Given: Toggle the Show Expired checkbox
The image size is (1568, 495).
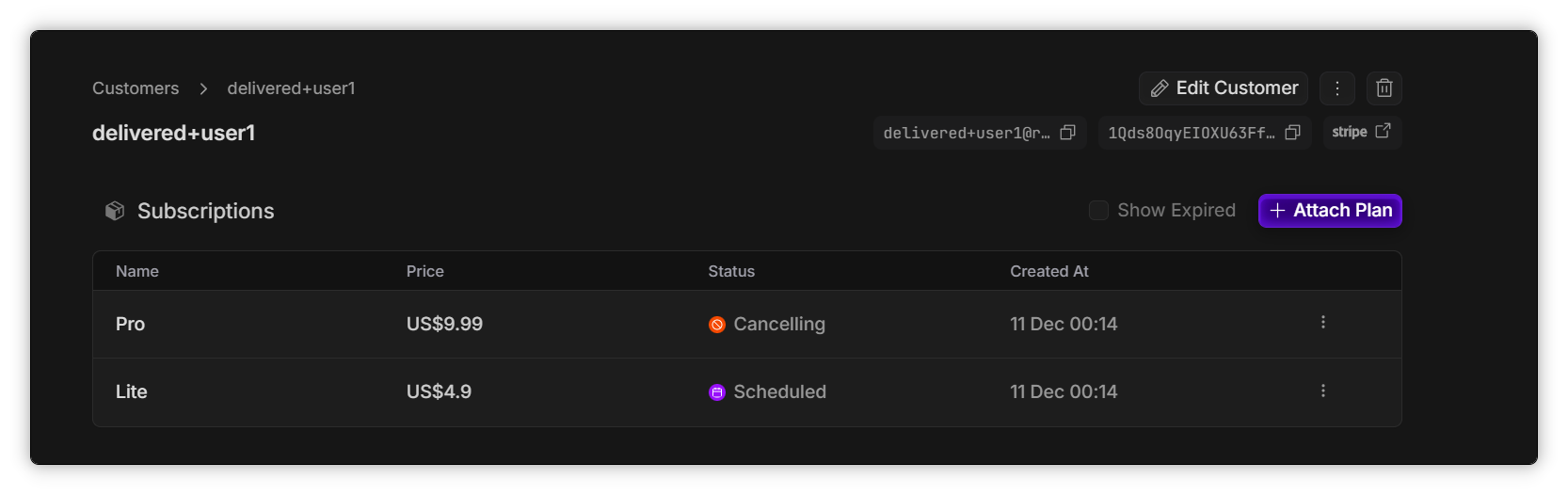Looking at the screenshot, I should click(1098, 211).
